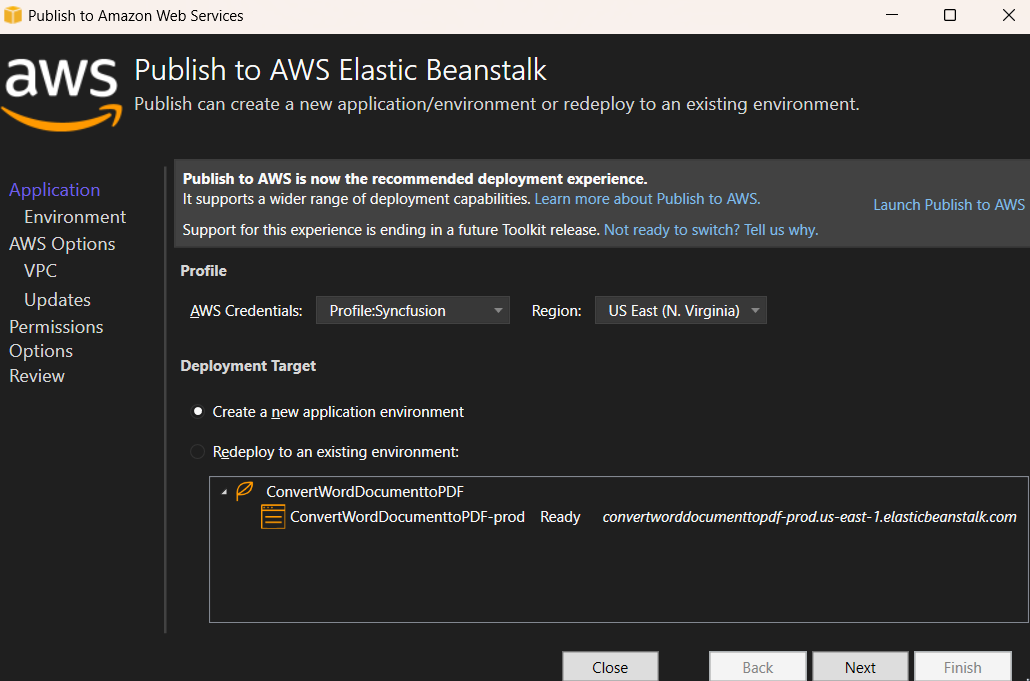Go to the Environment wizard step
Image resolution: width=1030 pixels, height=681 pixels.
point(75,217)
